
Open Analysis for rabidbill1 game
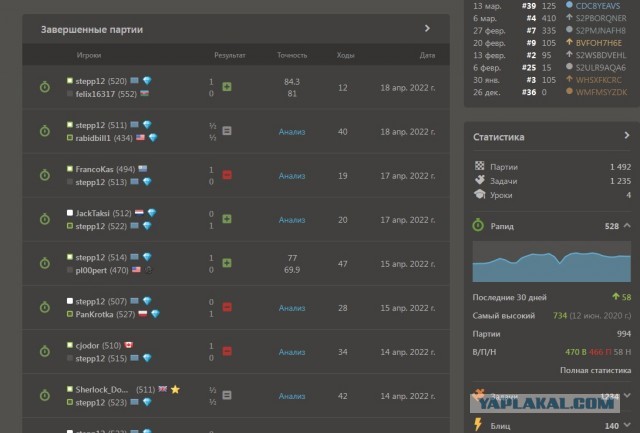(x=292, y=132)
